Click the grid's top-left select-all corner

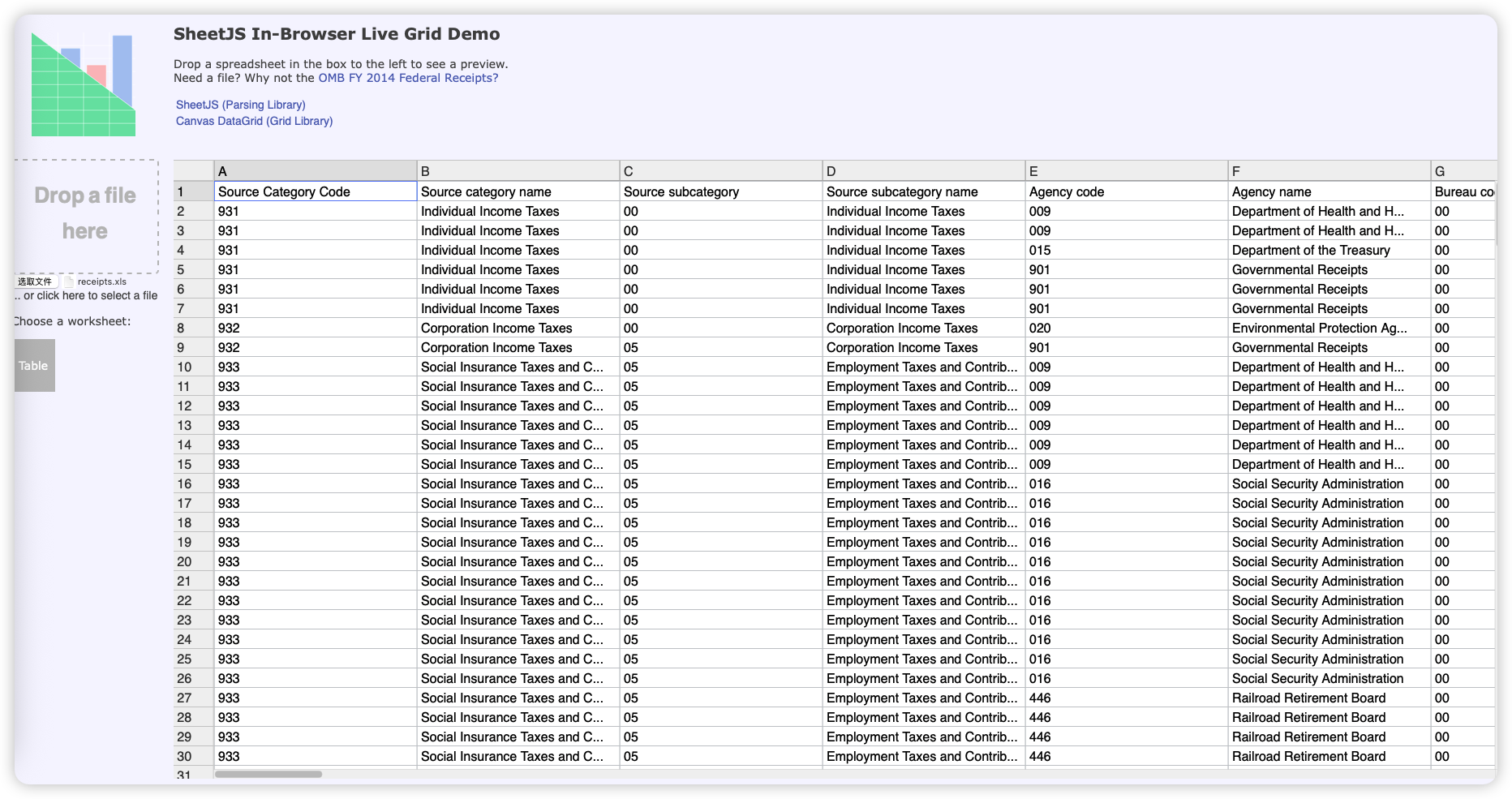(x=193, y=171)
